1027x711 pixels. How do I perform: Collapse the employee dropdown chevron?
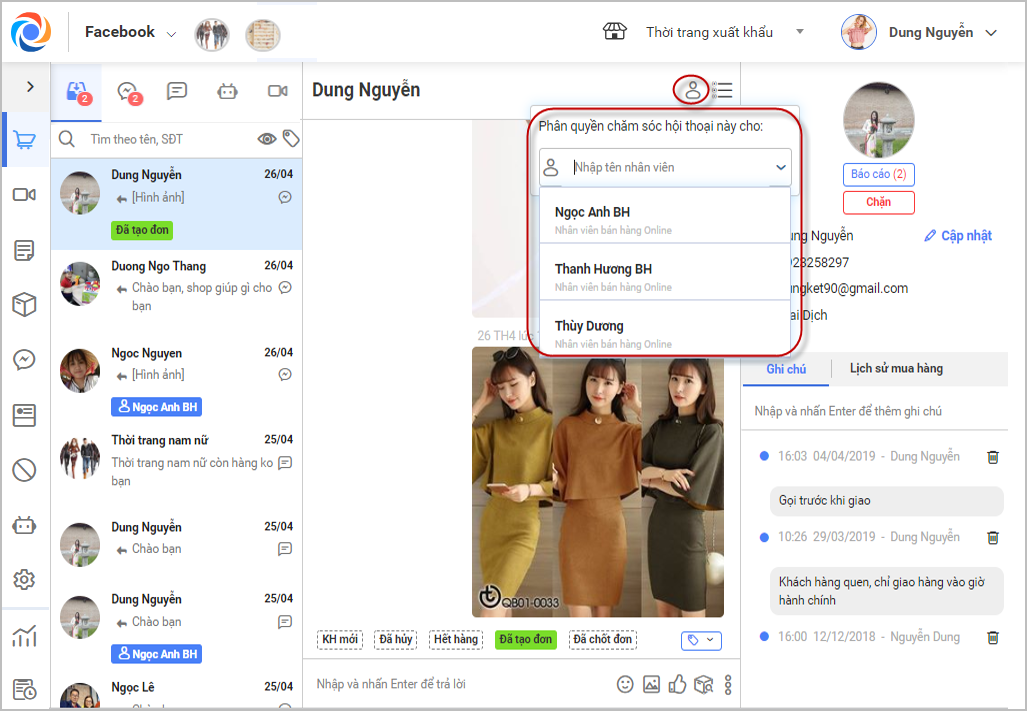pyautogui.click(x=781, y=167)
